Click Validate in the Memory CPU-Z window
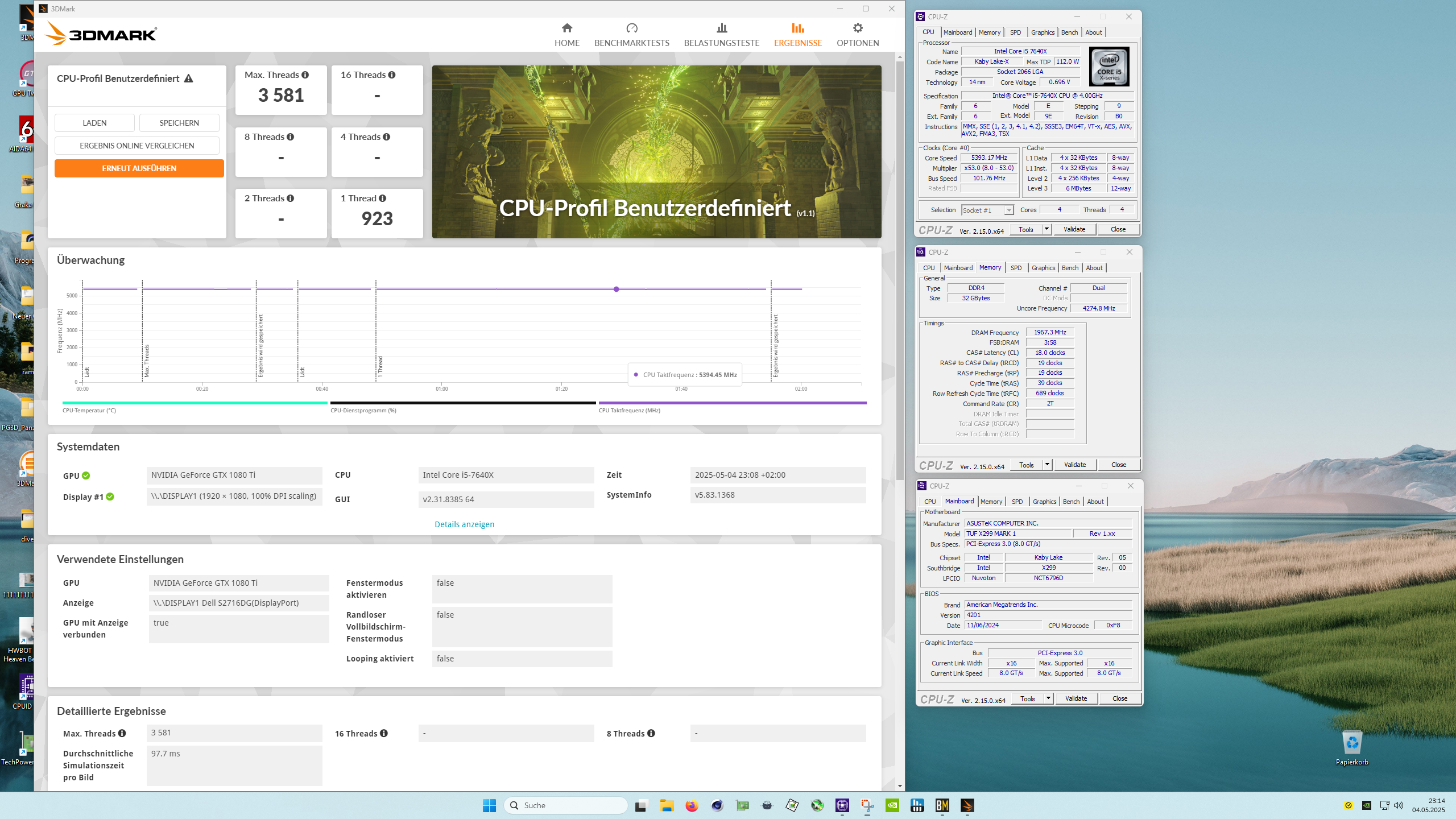This screenshot has width=1456, height=819. click(x=1075, y=465)
